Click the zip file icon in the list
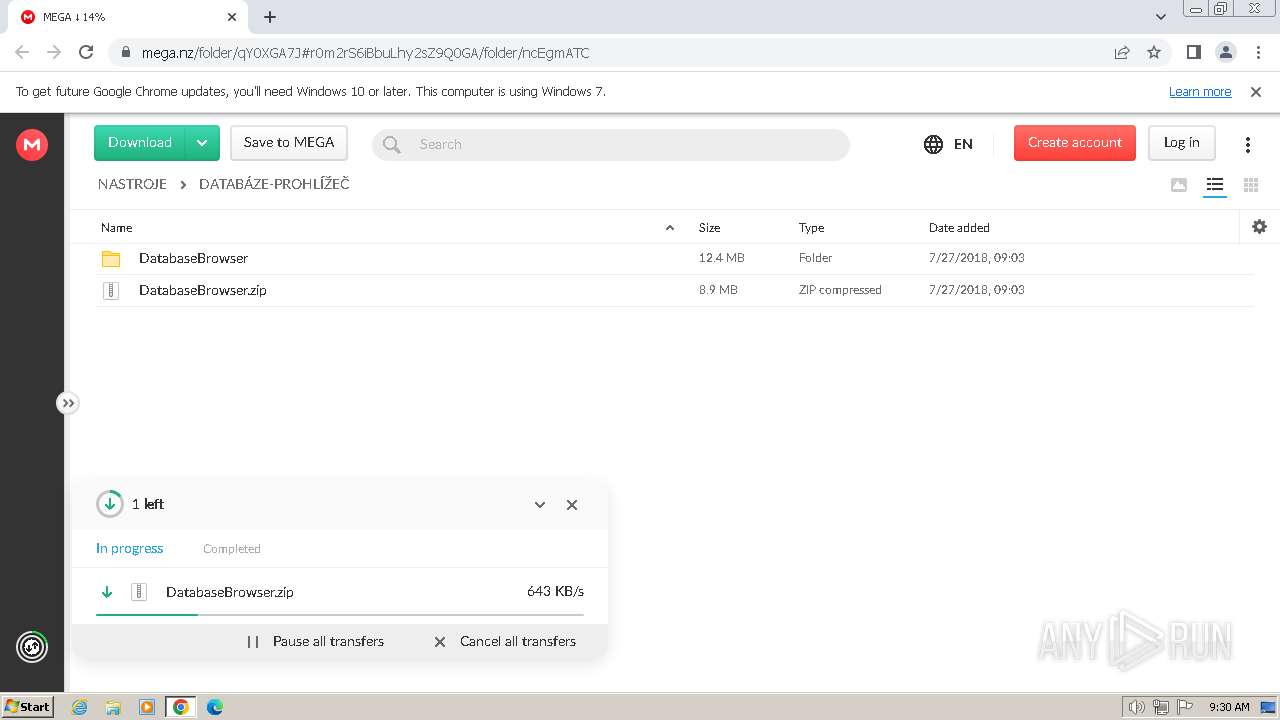This screenshot has width=1280, height=720. tap(111, 290)
